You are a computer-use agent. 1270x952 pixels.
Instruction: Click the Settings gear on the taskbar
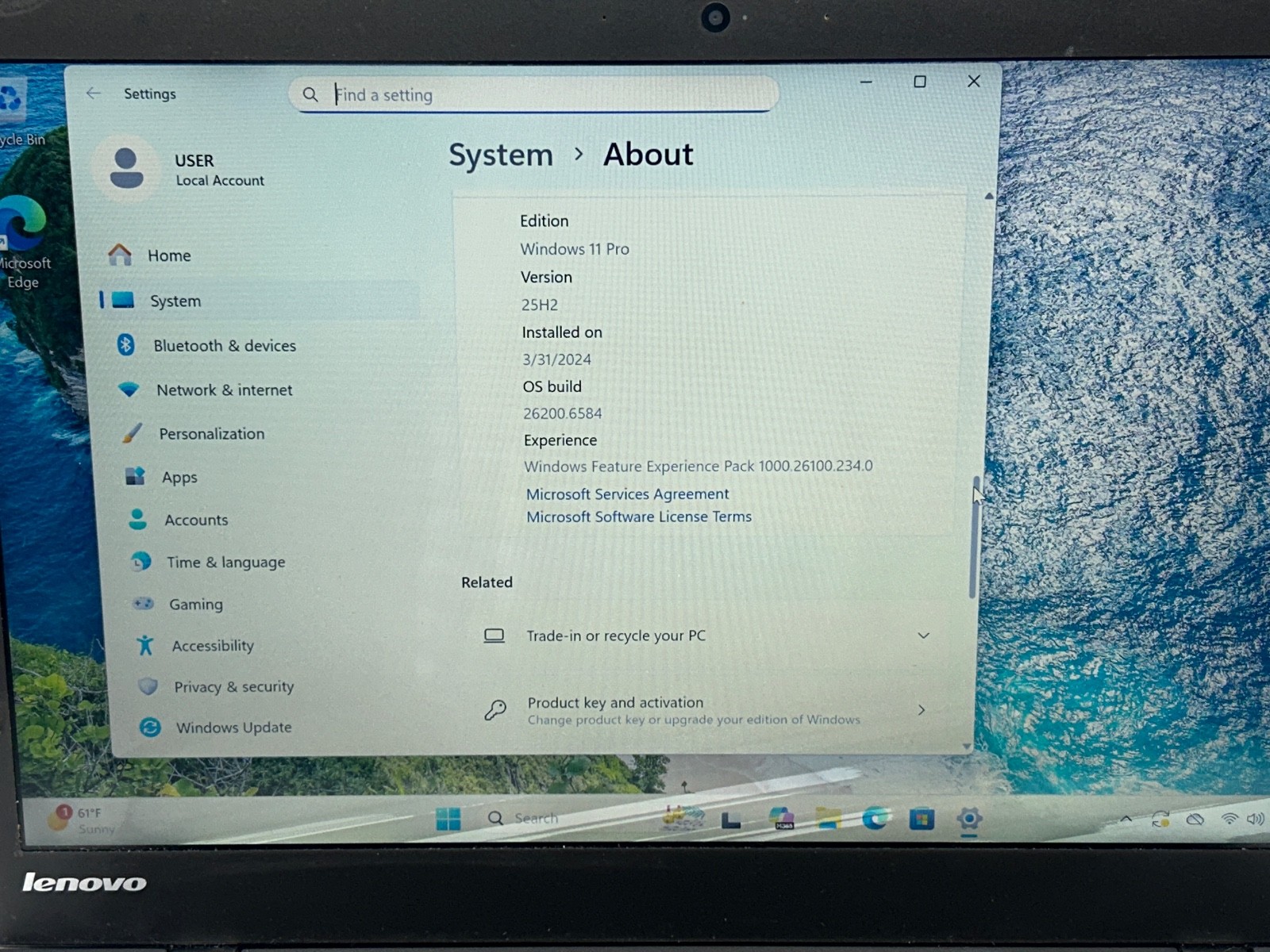pos(969,818)
